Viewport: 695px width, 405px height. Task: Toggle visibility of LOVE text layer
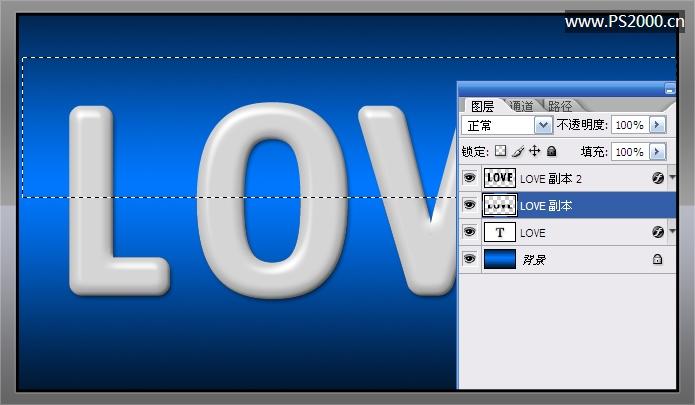point(469,232)
